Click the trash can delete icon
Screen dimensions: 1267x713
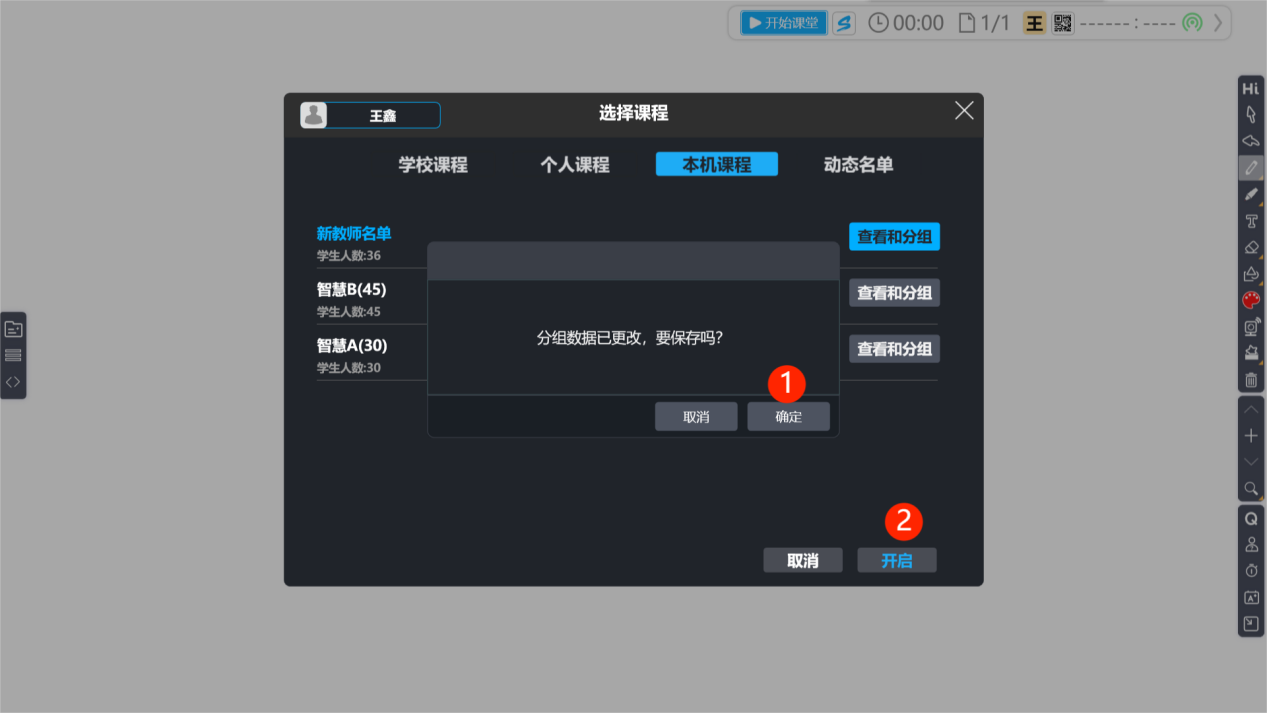[1251, 380]
